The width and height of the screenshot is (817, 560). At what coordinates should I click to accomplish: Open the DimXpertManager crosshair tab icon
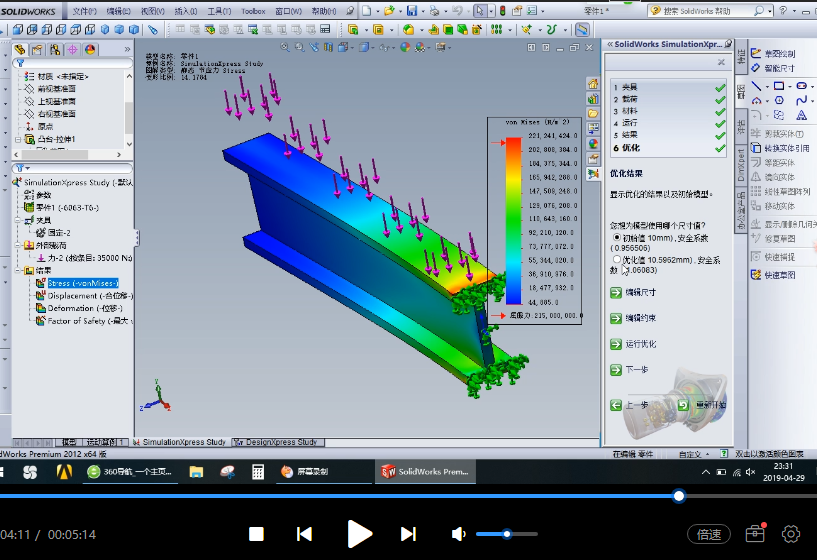72,49
